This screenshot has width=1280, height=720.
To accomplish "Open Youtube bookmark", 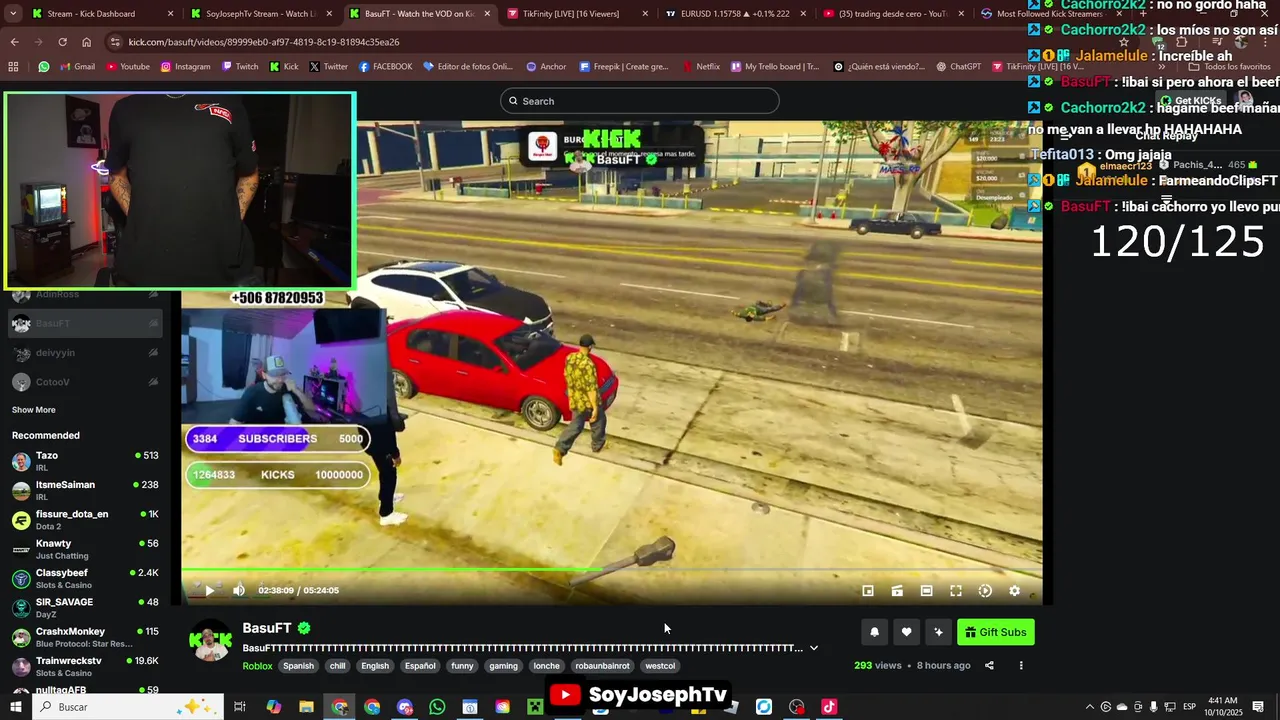I will coord(127,67).
